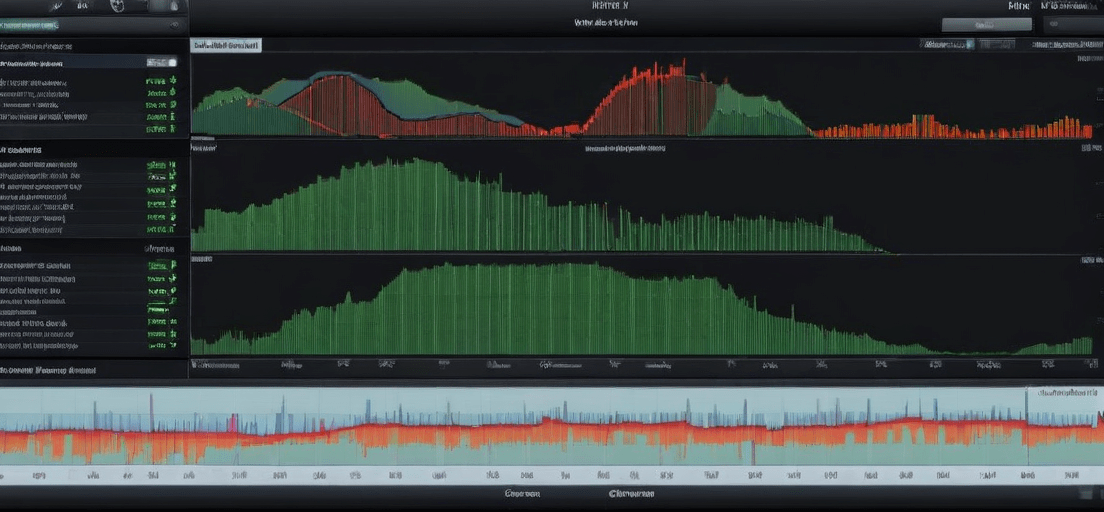The image size is (1104, 512).
Task: Click the highlighted teal search field in sidebar
Action: [x=30, y=25]
